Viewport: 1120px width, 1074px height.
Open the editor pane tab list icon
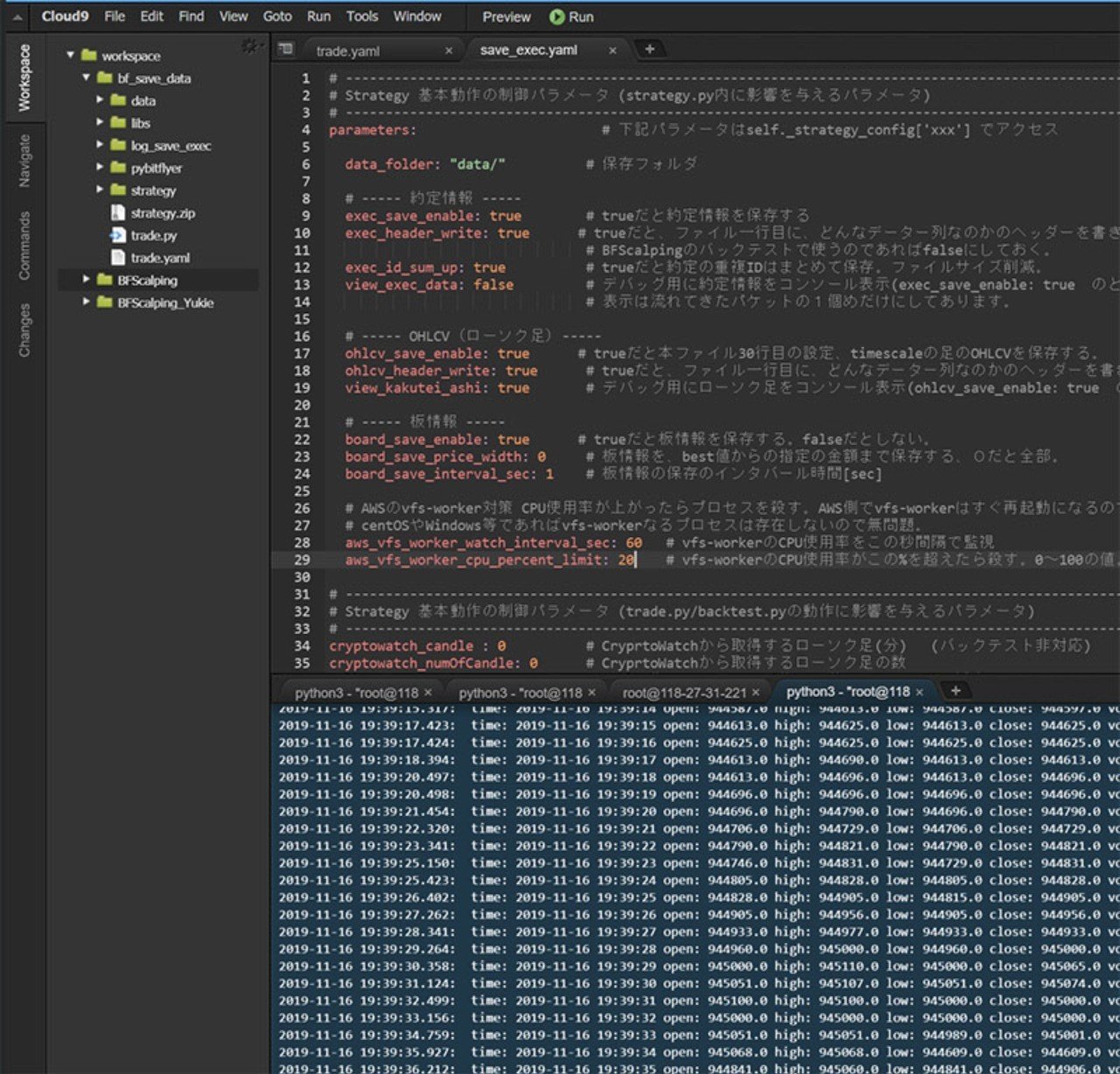pos(285,50)
